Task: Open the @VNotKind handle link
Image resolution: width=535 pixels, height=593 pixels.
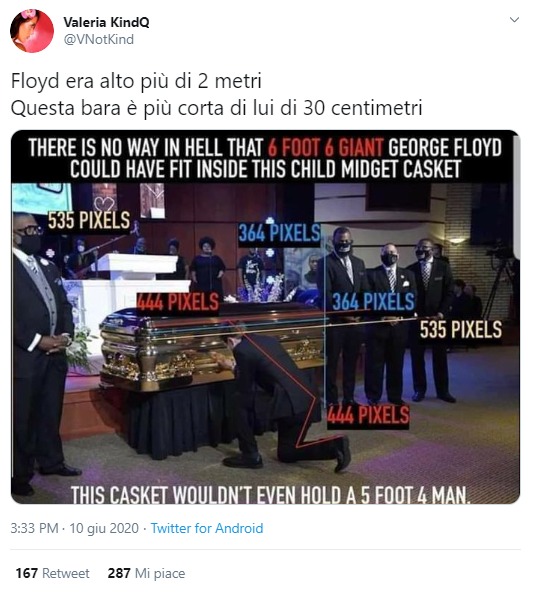Action: coord(98,39)
